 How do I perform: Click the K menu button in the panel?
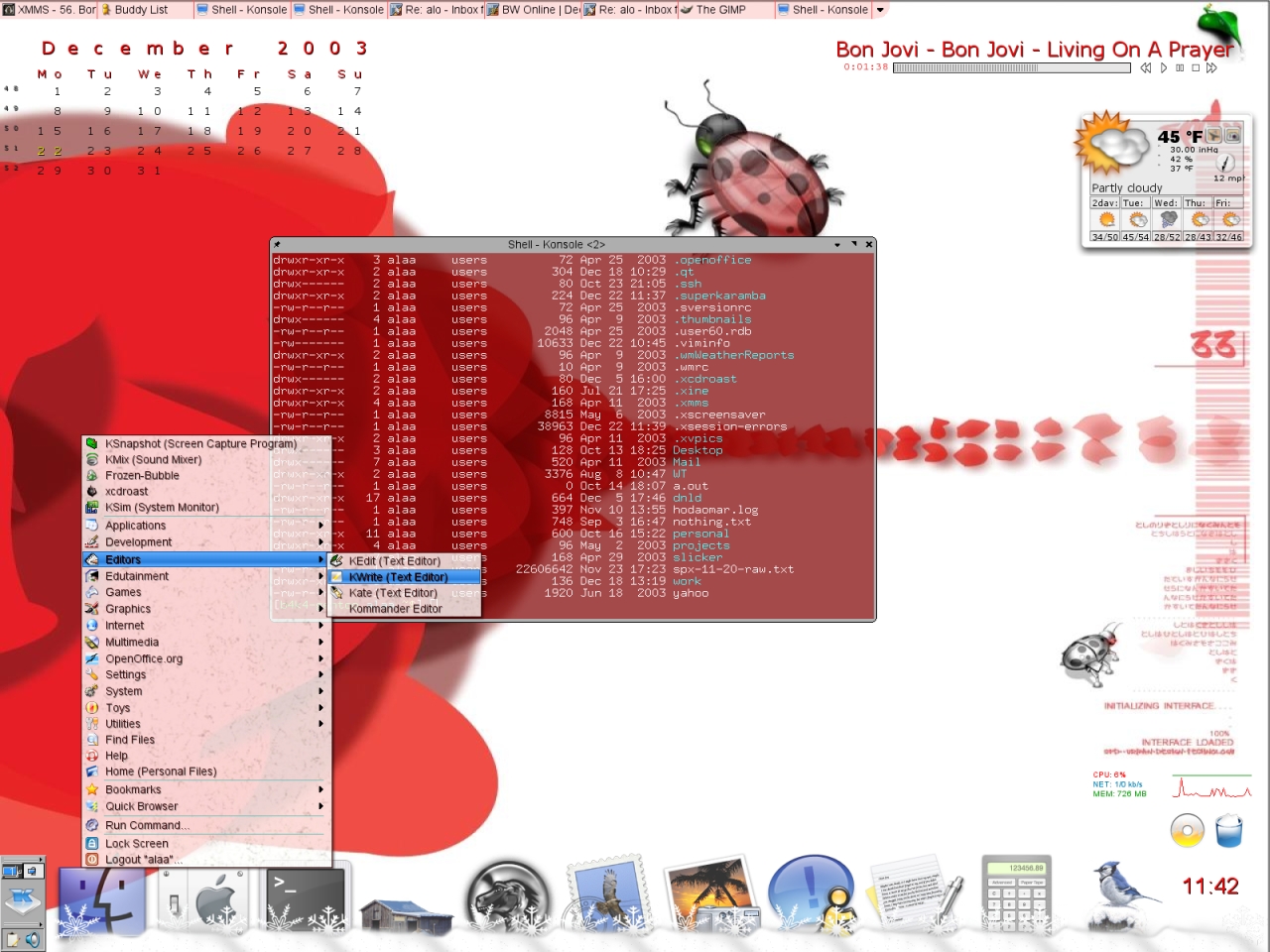click(21, 901)
